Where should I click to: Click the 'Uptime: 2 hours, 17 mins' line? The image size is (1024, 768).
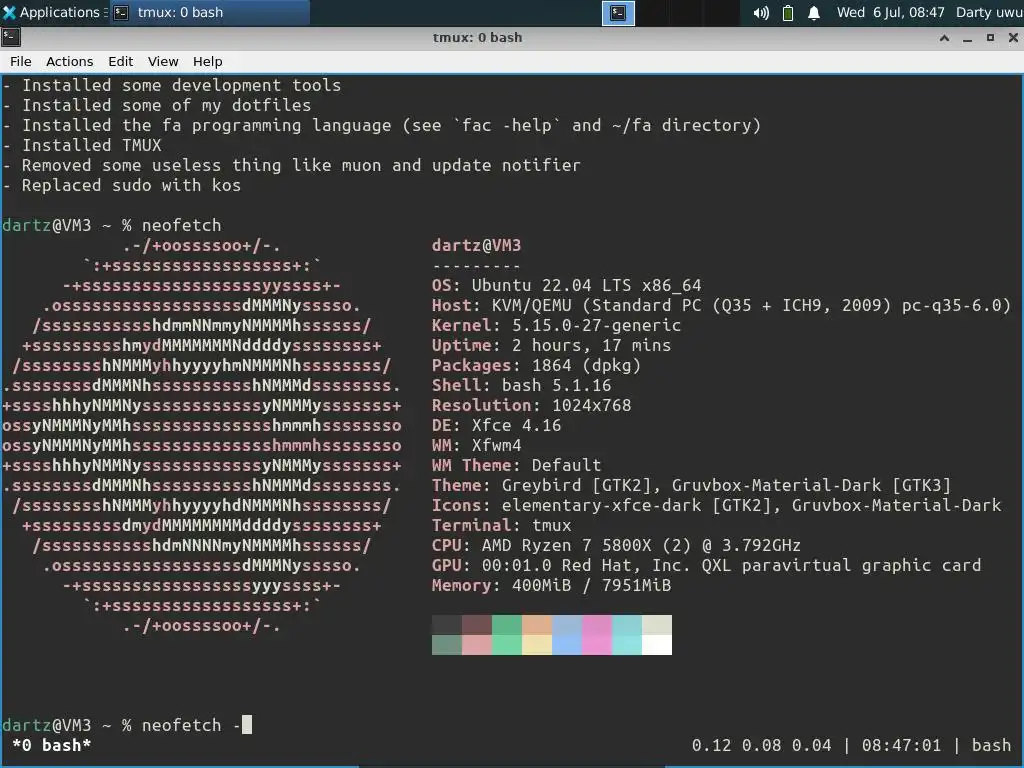551,345
